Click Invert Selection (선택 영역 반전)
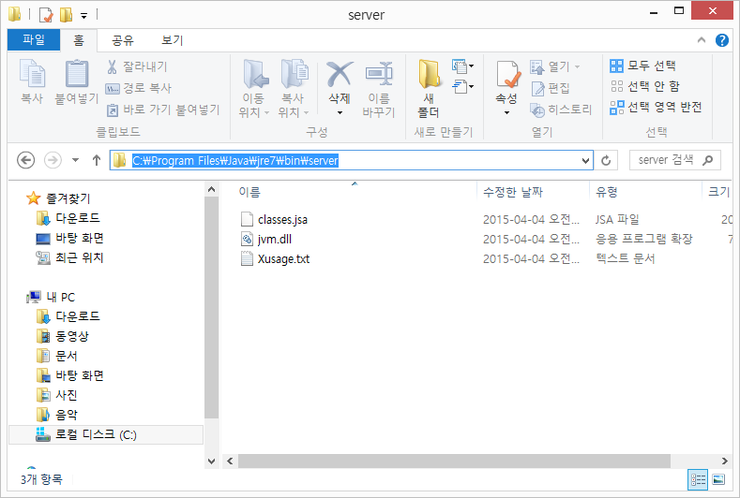This screenshot has width=740, height=498. point(655,106)
